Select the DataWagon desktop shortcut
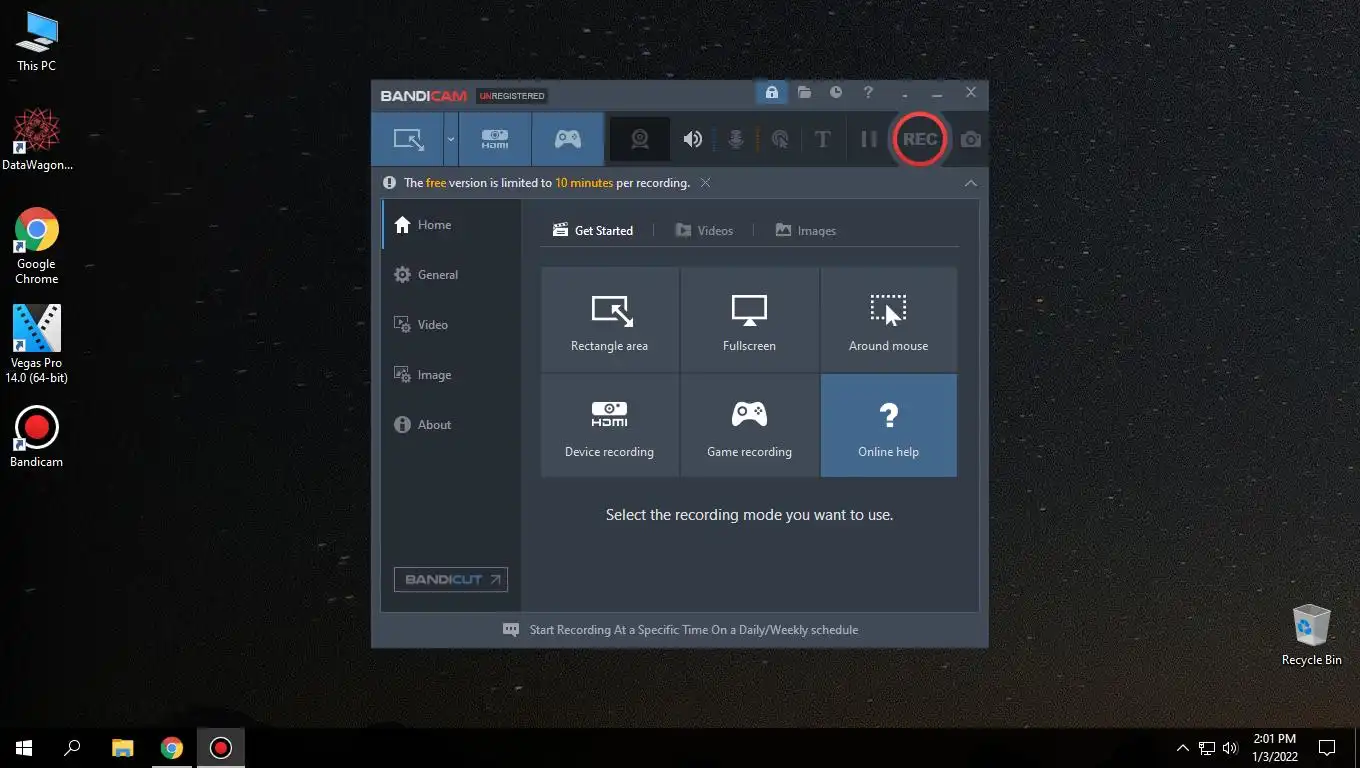Screen dimensions: 1360x768 tap(36, 140)
